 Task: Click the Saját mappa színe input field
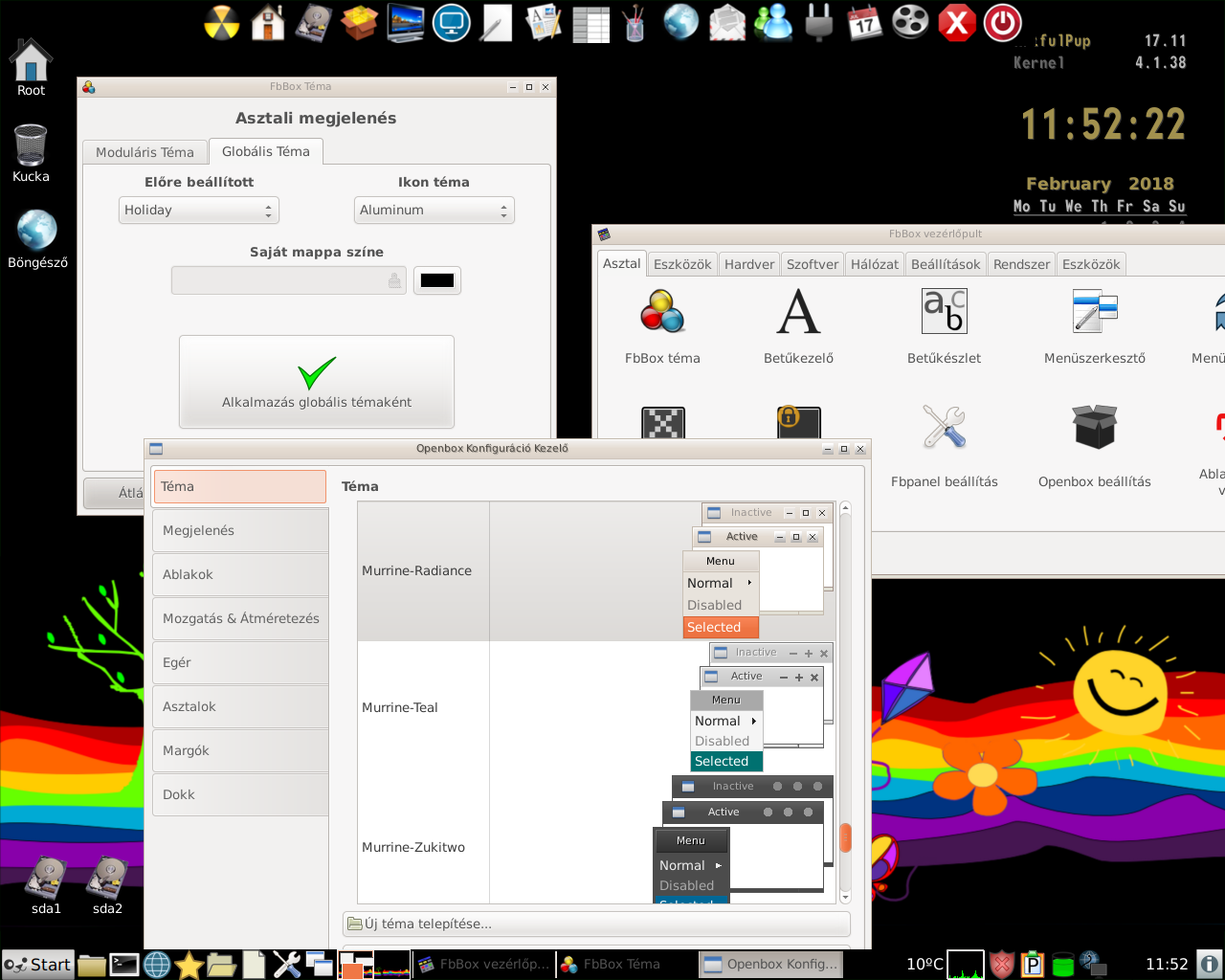tap(289, 280)
